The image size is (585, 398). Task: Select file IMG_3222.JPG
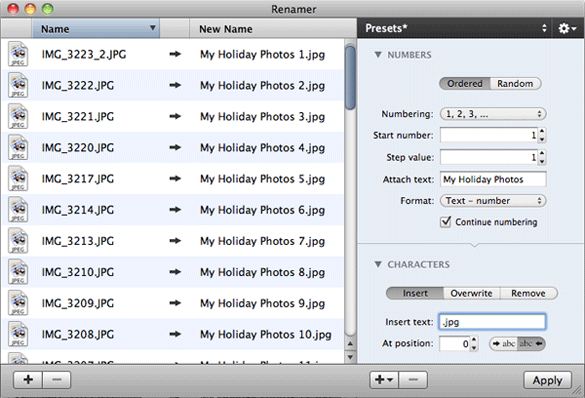tap(78, 85)
